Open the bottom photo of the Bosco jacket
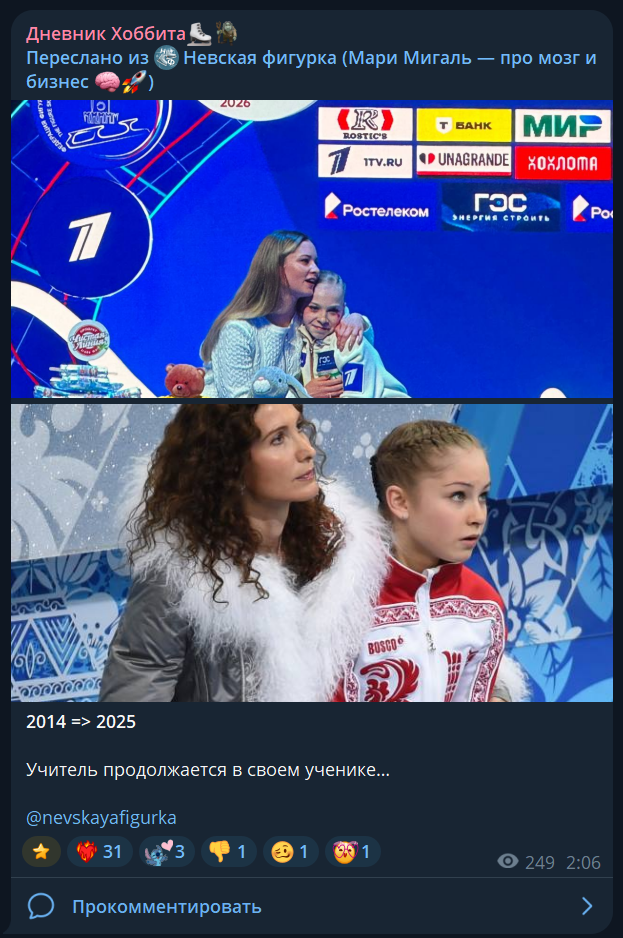The image size is (623, 938). point(312,553)
